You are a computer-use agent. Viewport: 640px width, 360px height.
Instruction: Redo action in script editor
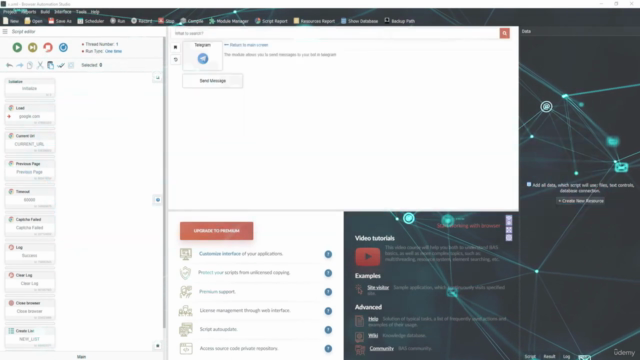click(20, 65)
